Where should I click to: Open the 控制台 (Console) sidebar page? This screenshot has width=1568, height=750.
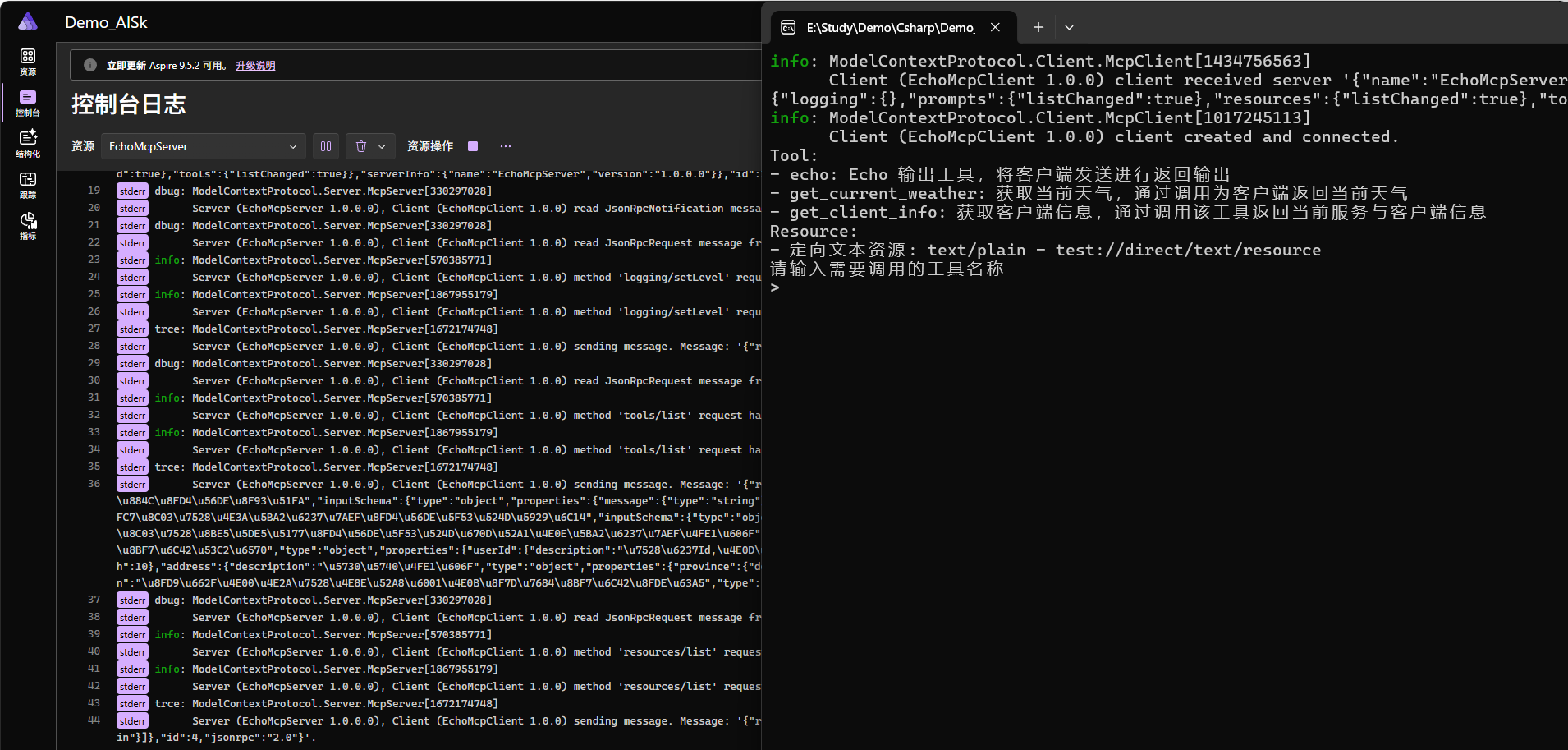28,103
